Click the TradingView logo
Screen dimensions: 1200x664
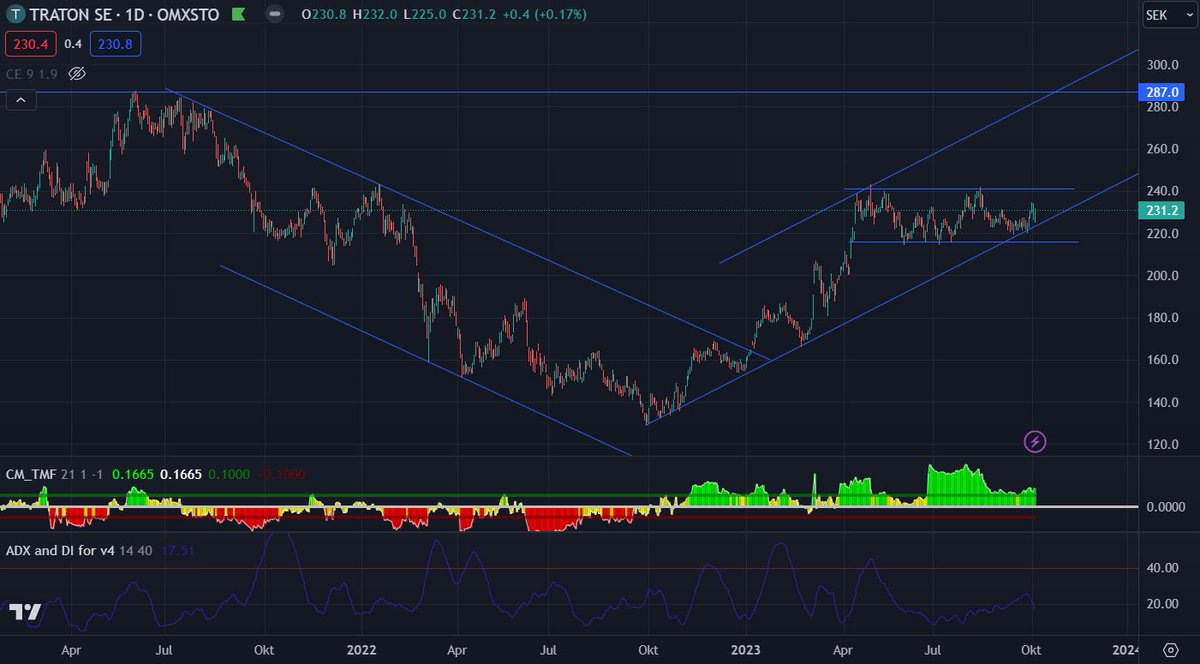coord(25,612)
